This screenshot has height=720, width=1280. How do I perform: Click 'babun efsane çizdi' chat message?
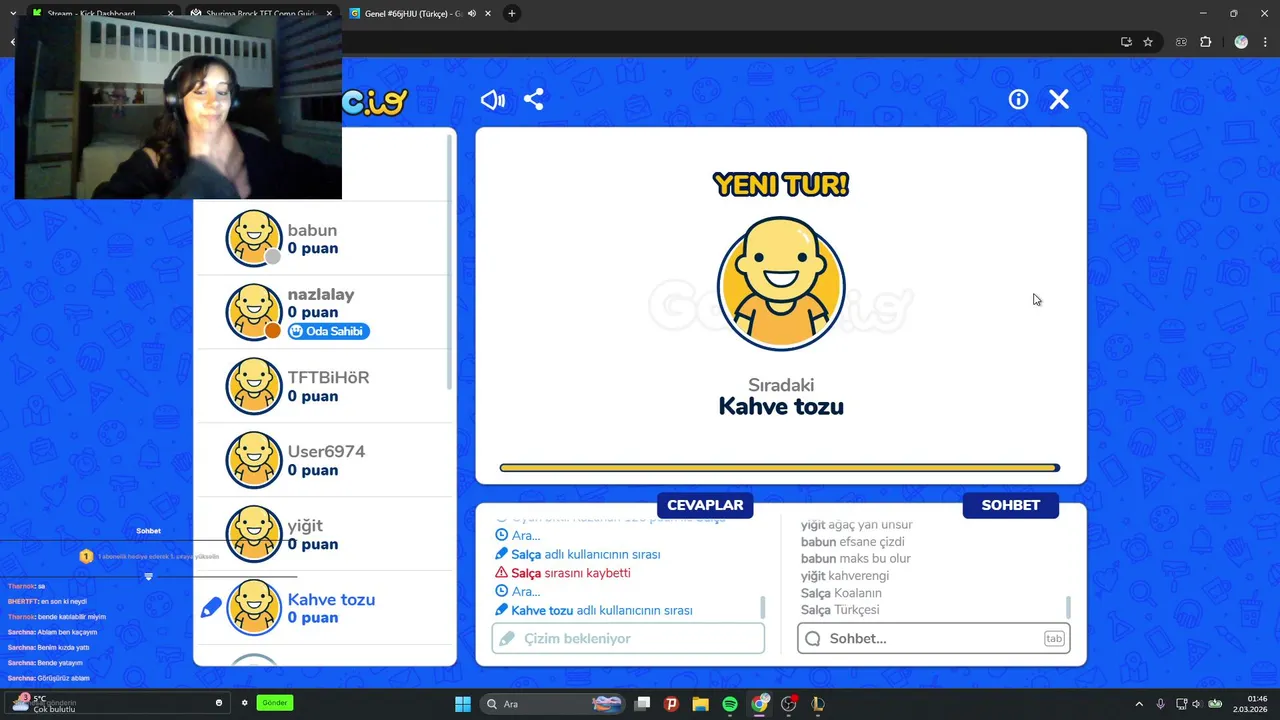tap(852, 542)
